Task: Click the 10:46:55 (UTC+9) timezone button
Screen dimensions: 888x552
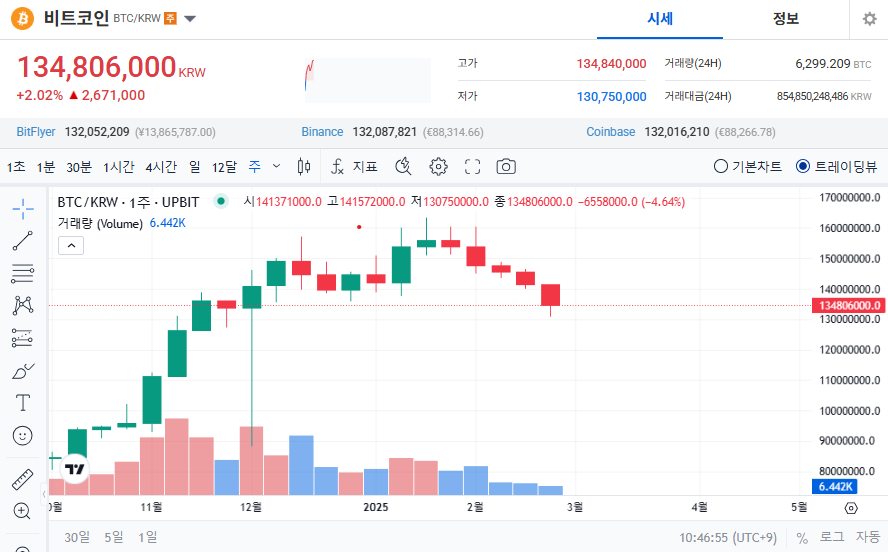Action: click(728, 537)
